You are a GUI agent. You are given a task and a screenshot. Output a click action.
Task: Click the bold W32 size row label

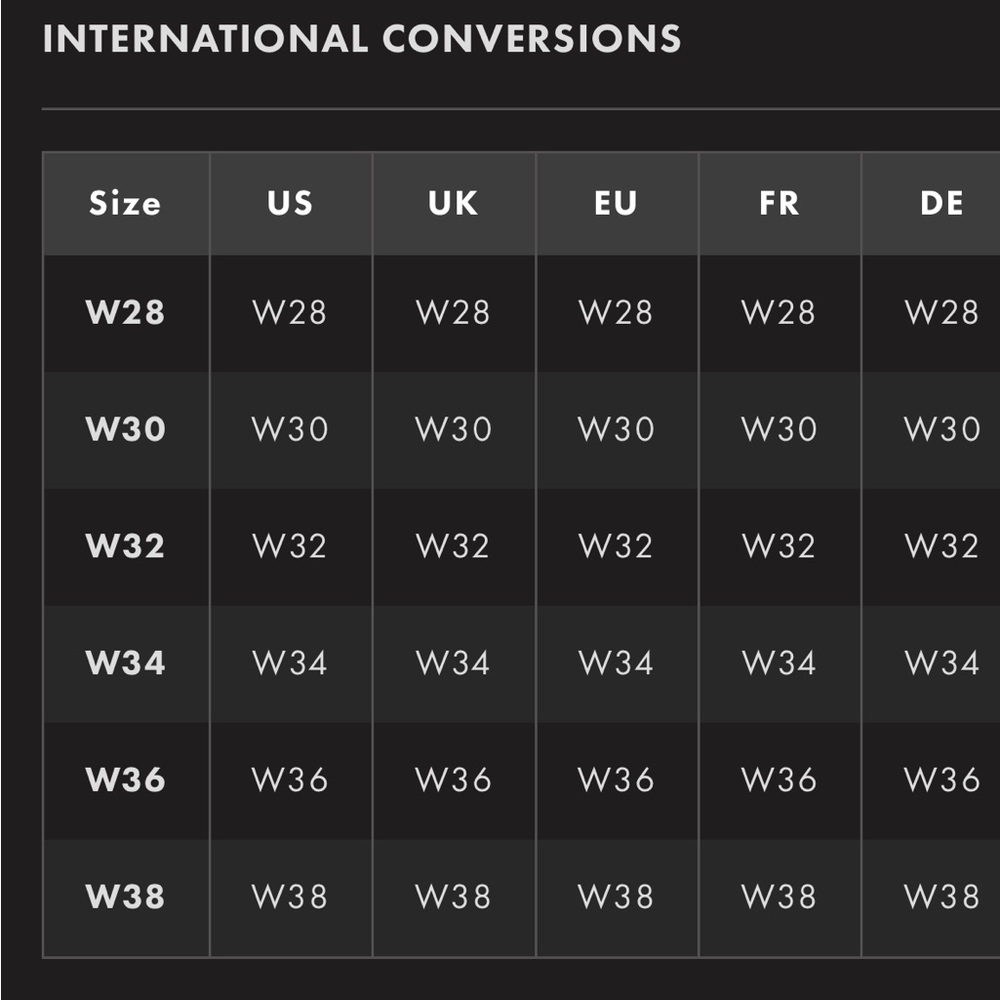tap(126, 546)
